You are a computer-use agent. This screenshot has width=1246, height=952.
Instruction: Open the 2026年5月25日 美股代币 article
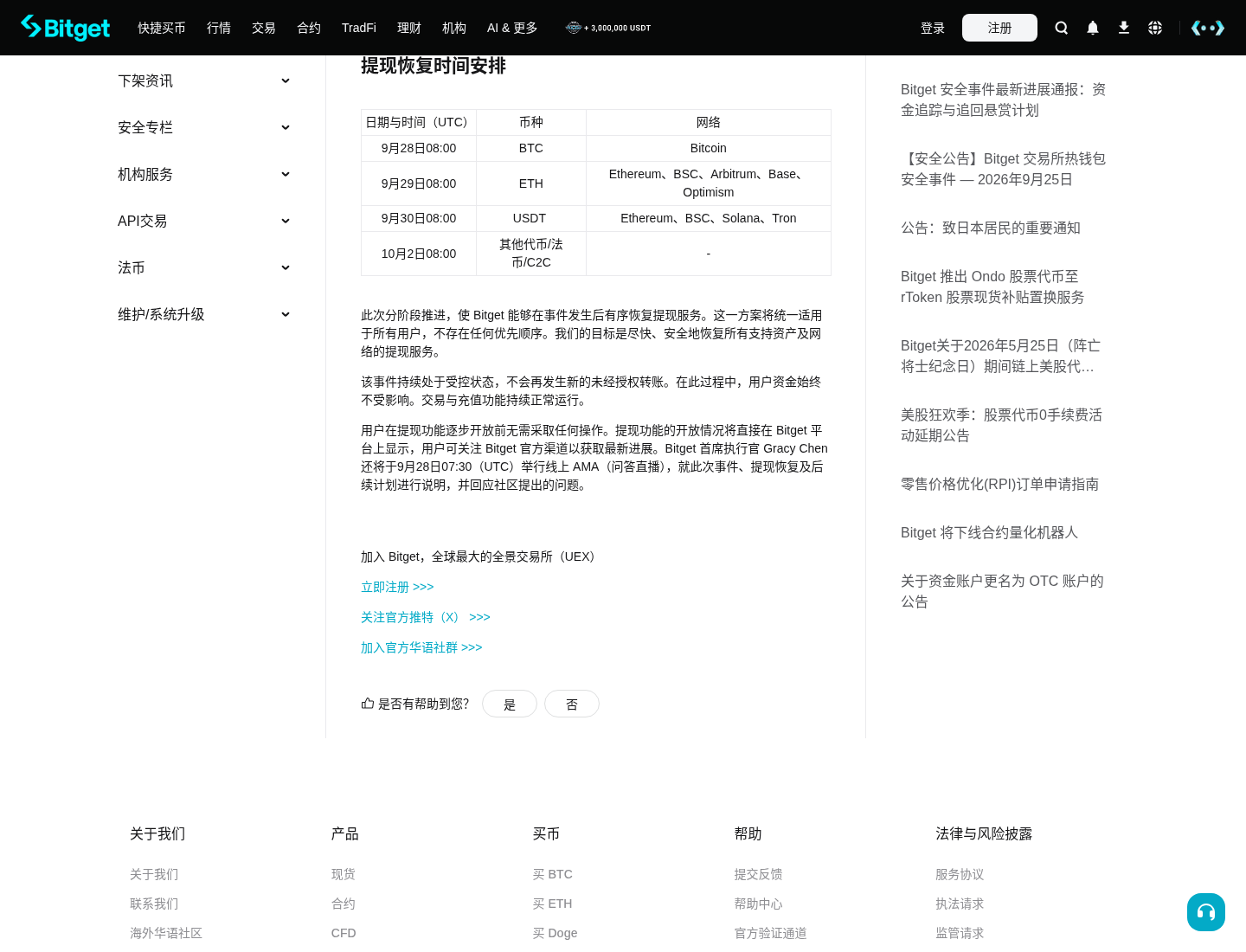[x=1001, y=356]
